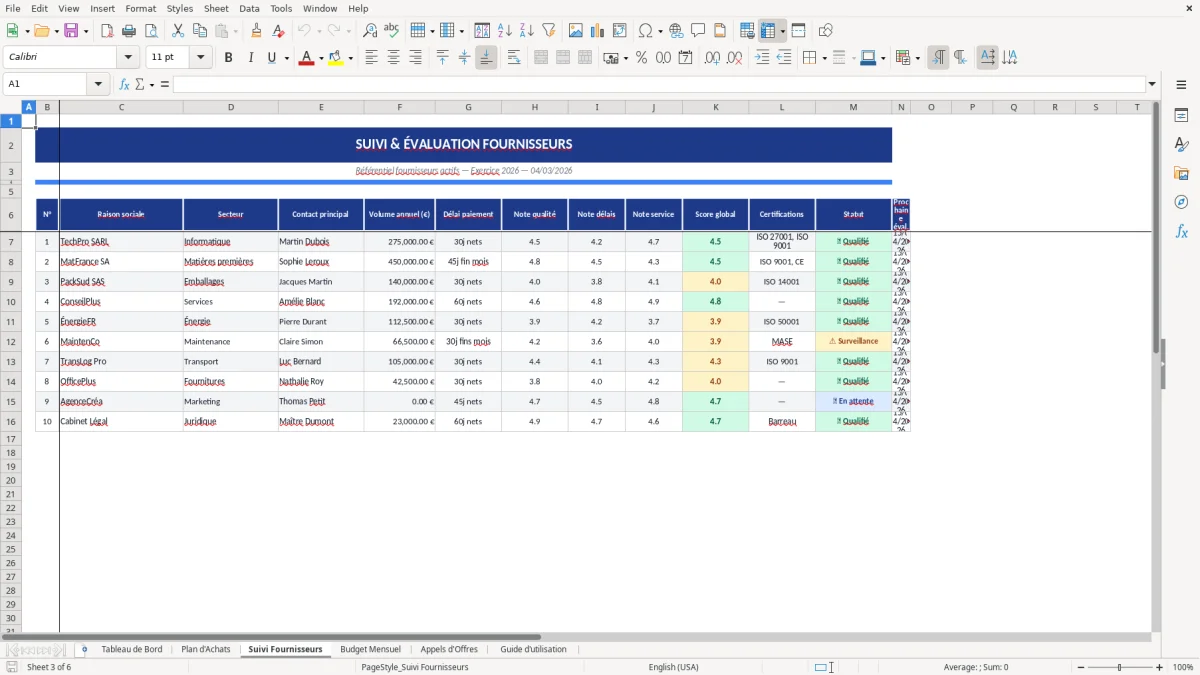This screenshot has width=1200, height=675.
Task: Insert Image icon in toolbar
Action: (576, 31)
